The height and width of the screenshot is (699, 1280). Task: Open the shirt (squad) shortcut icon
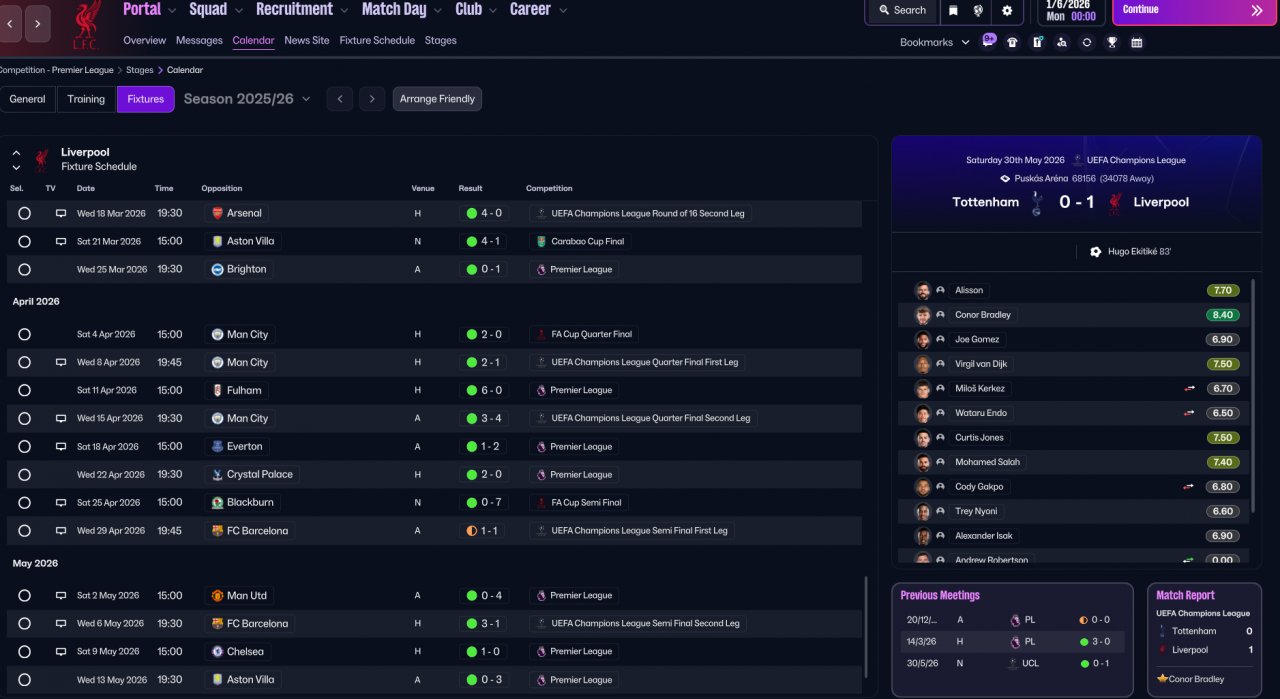click(x=1012, y=42)
